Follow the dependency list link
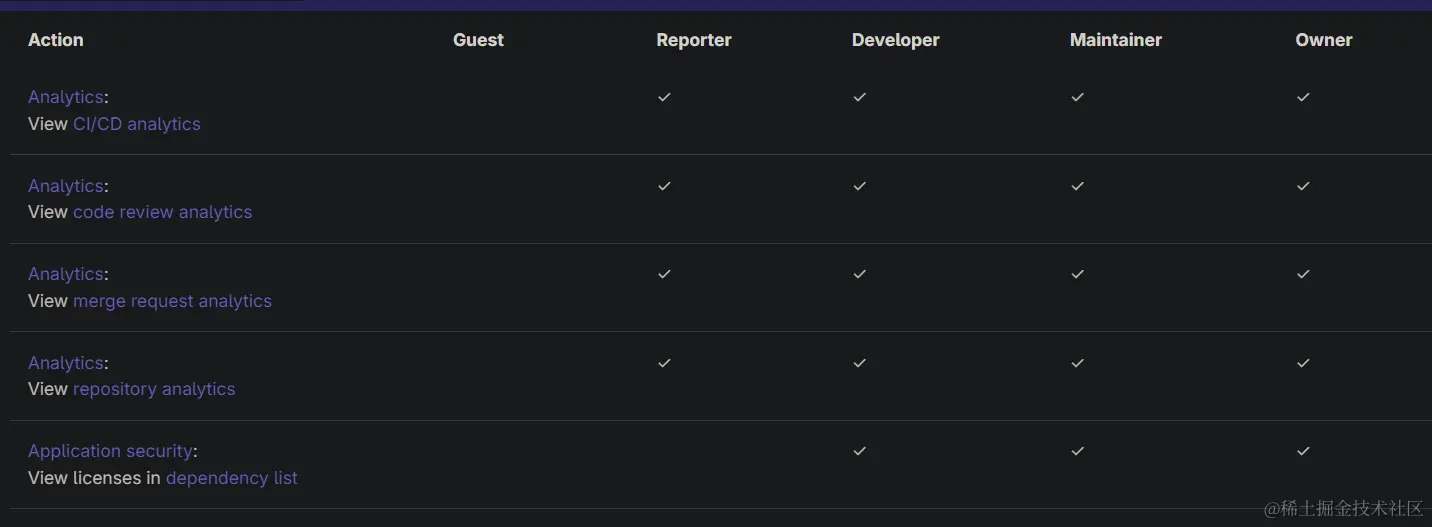The image size is (1432, 527). [232, 478]
